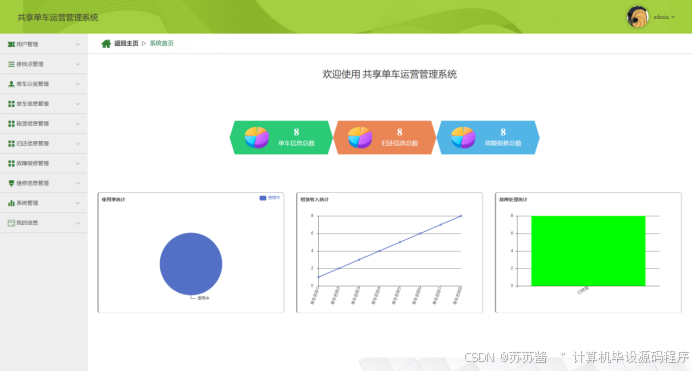Open the 租赁信息管理 menu label
693x371 pixels.
click(33, 124)
